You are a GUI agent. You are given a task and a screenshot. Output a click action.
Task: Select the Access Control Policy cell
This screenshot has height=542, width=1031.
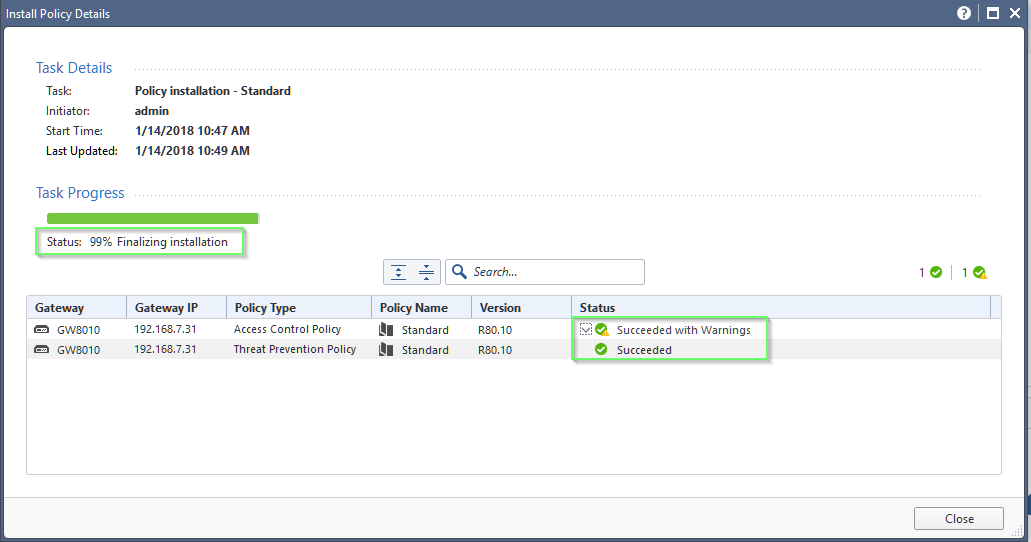(287, 329)
